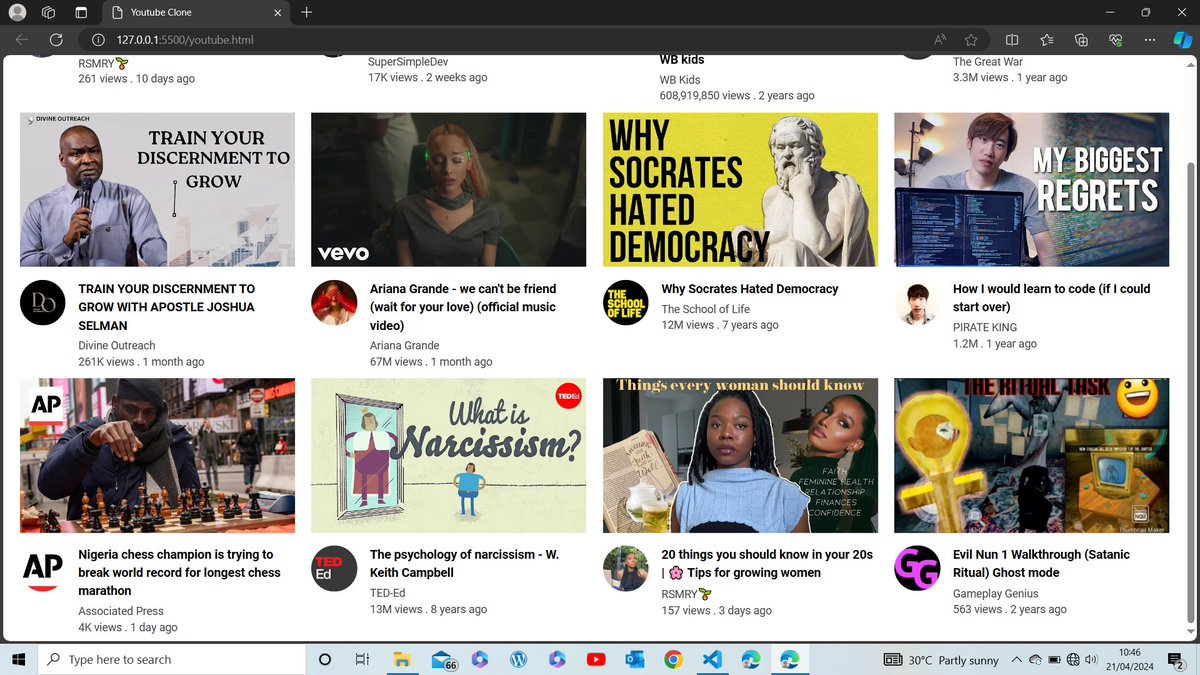Click the Read aloud icon

pyautogui.click(x=940, y=40)
